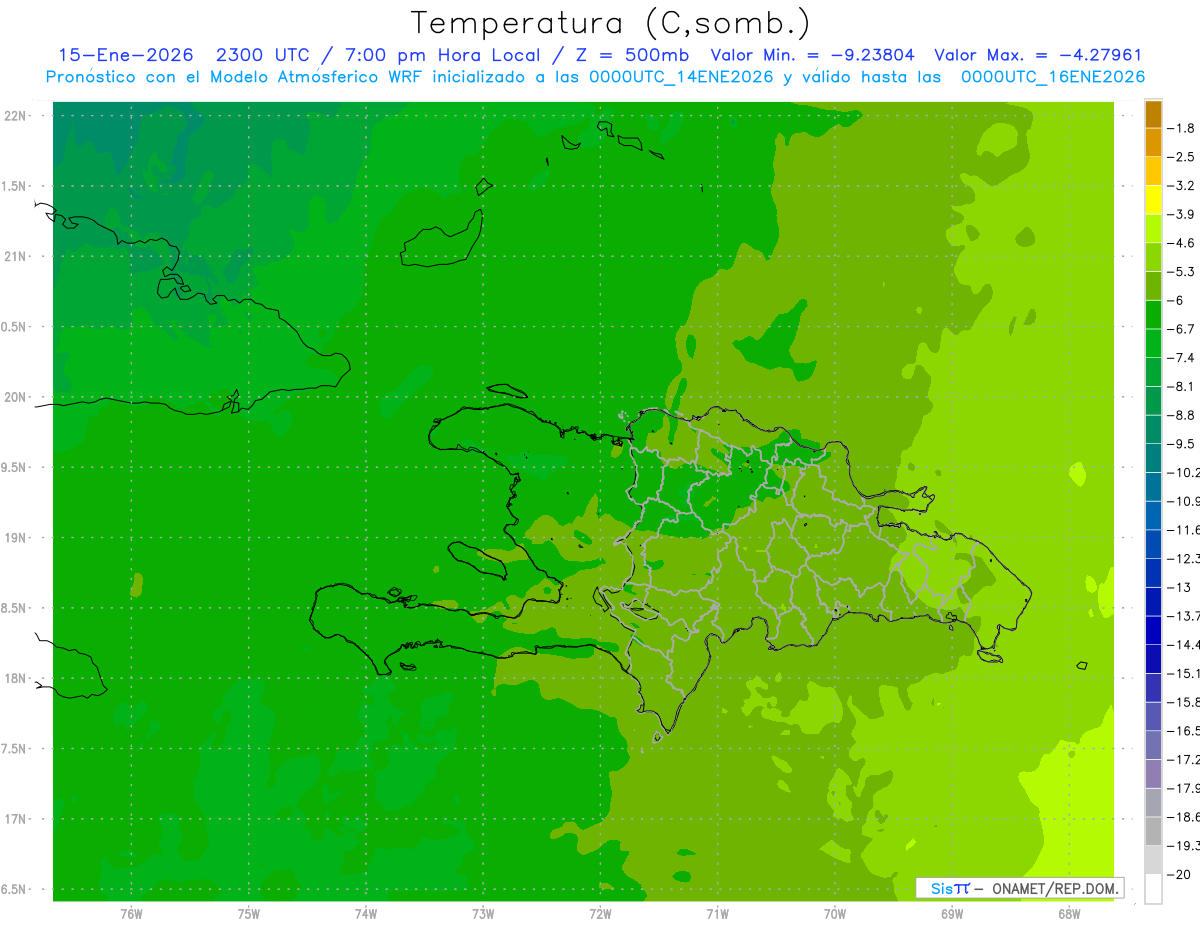The height and width of the screenshot is (927, 1200).
Task: Click the "Valor Max. = -4.27961" value
Action: [x=1037, y=55]
